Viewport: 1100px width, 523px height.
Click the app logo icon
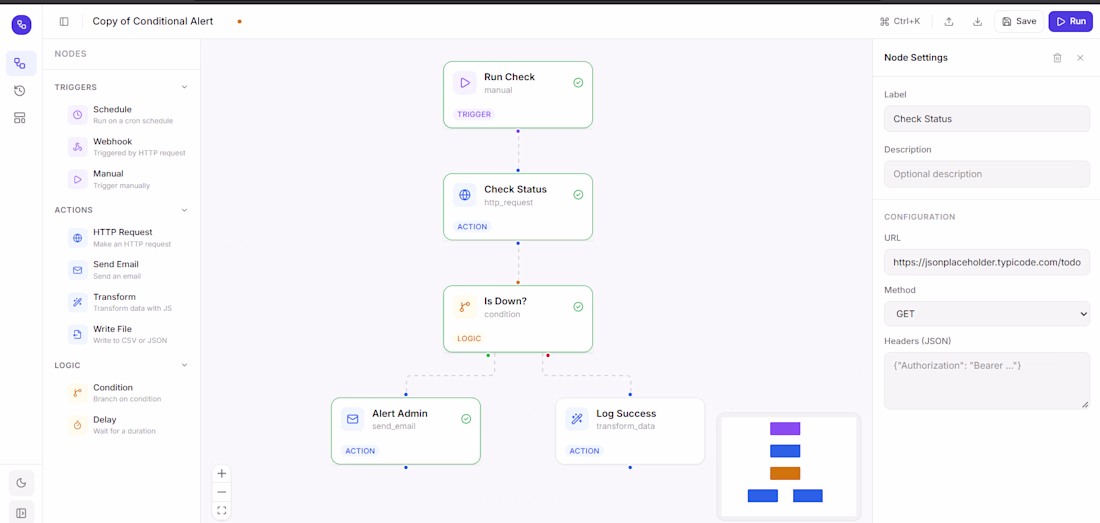coord(21,24)
